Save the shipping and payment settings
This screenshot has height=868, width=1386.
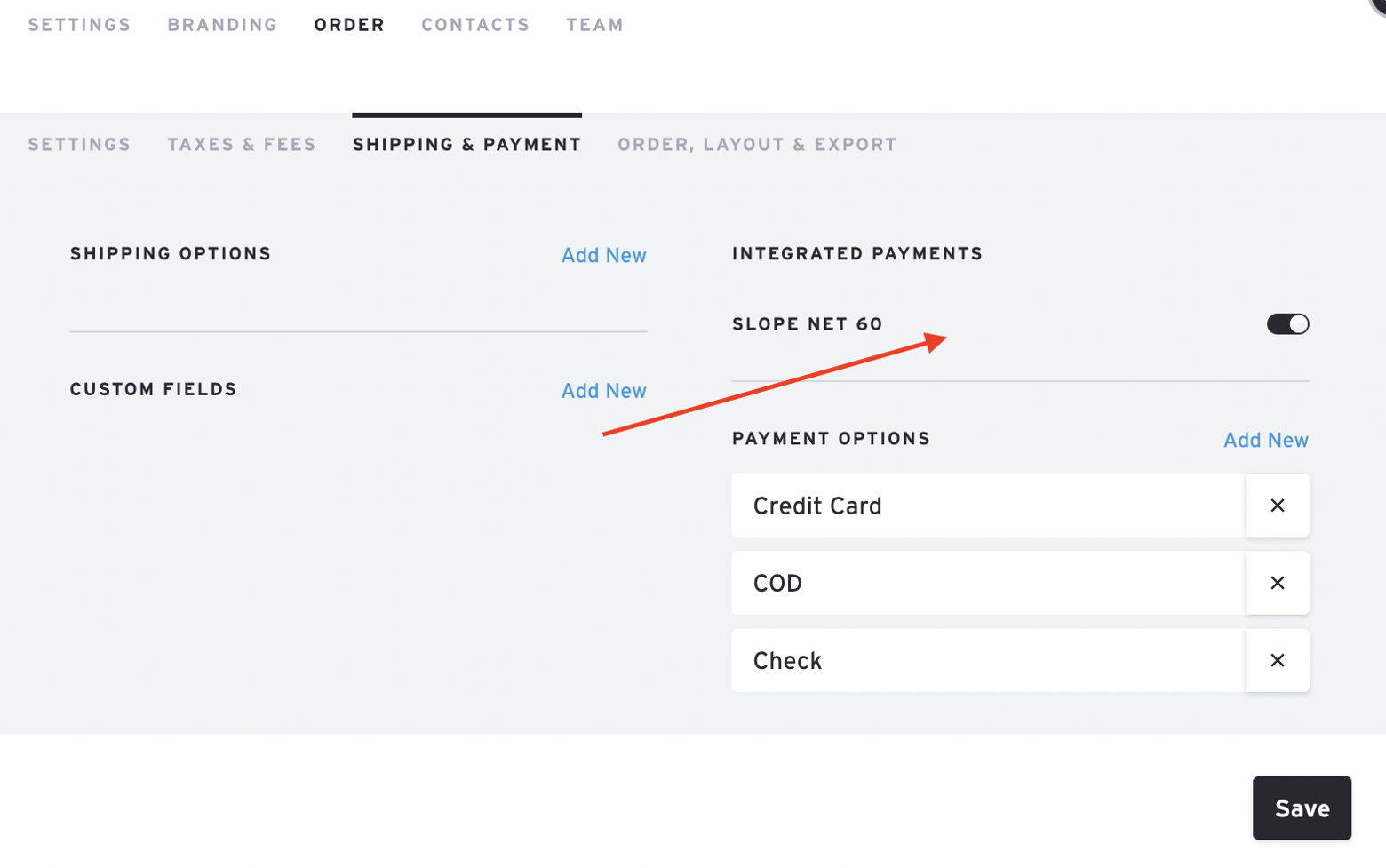click(x=1300, y=808)
